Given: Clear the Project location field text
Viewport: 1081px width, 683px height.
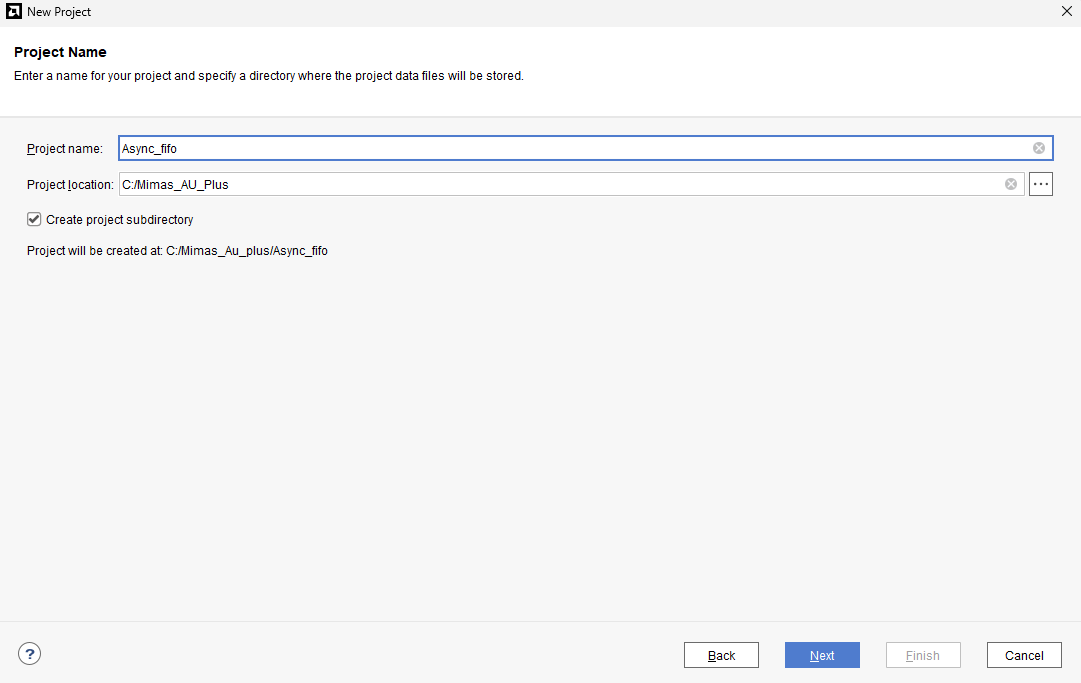Looking at the screenshot, I should pyautogui.click(x=1011, y=184).
